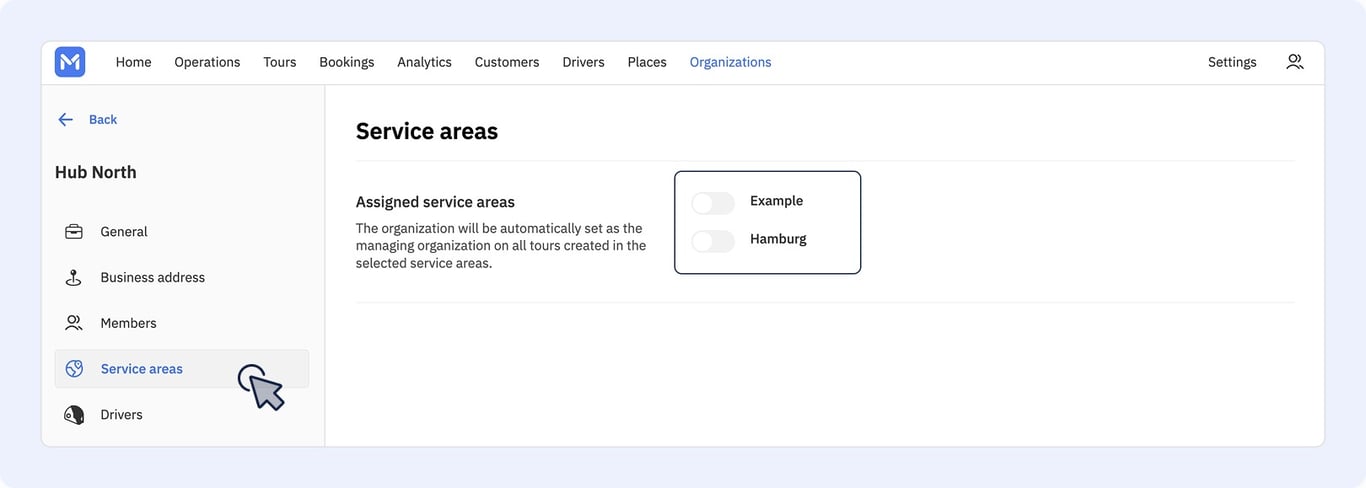Select General in the sidebar

pyautogui.click(x=181, y=231)
